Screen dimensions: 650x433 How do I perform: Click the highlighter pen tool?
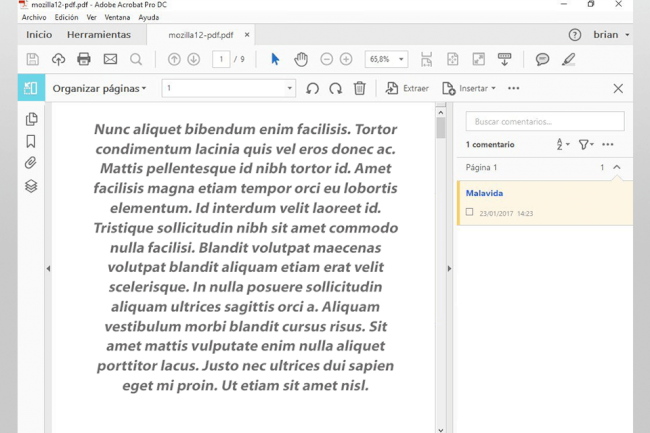(569, 60)
